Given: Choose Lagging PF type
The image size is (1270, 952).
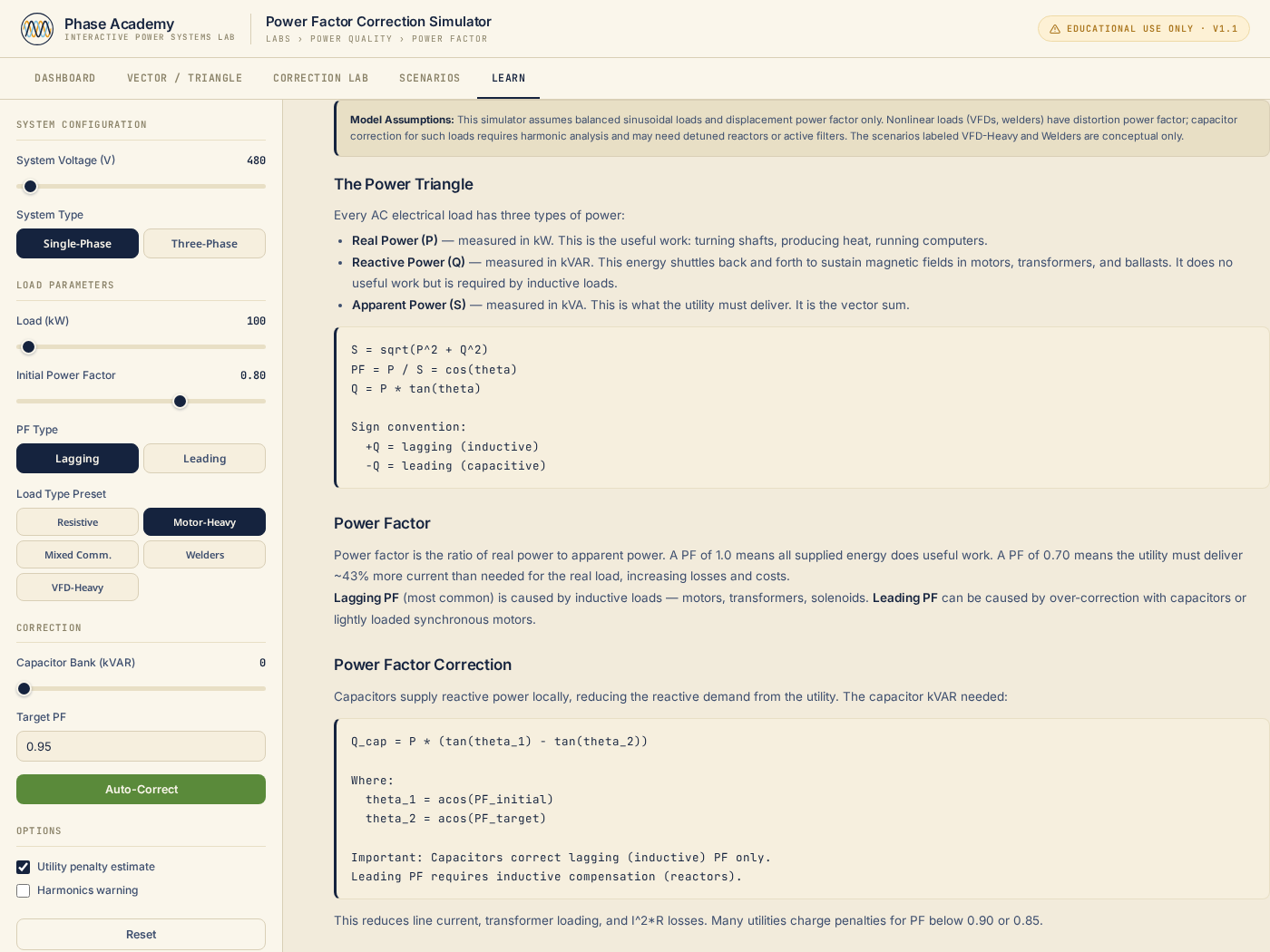Looking at the screenshot, I should (x=77, y=458).
